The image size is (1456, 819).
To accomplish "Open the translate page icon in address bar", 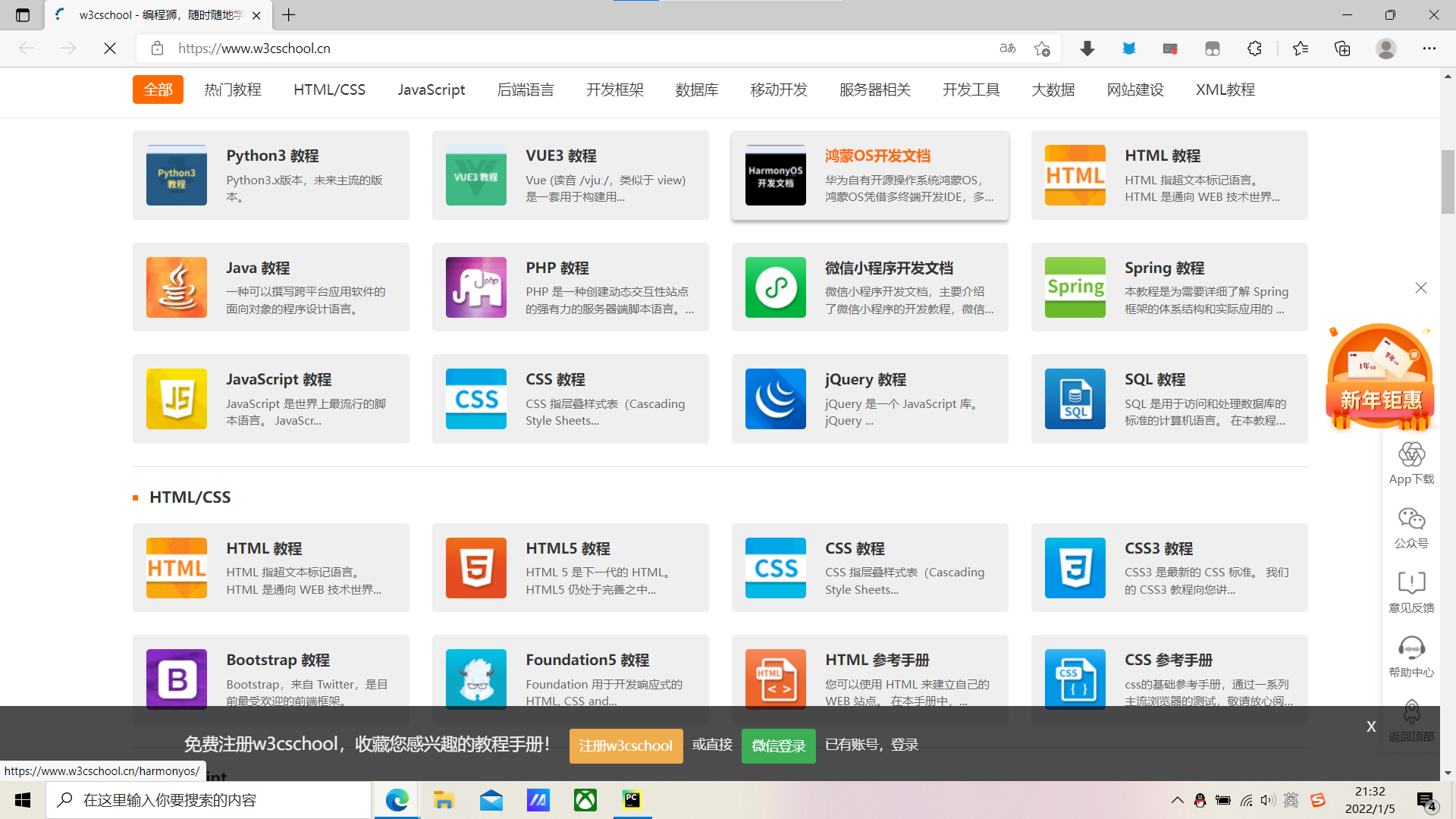I will pos(1007,49).
